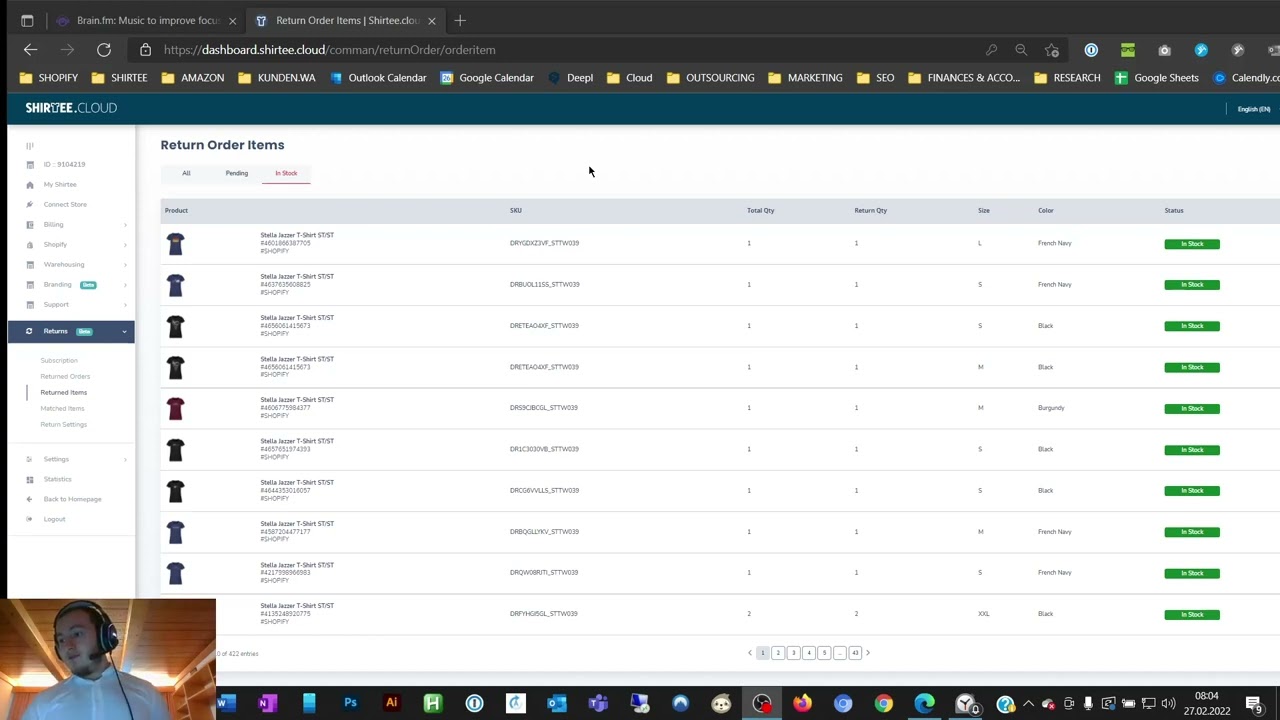
Task: Open Return Settings in sidebar submenu
Action: (x=63, y=424)
